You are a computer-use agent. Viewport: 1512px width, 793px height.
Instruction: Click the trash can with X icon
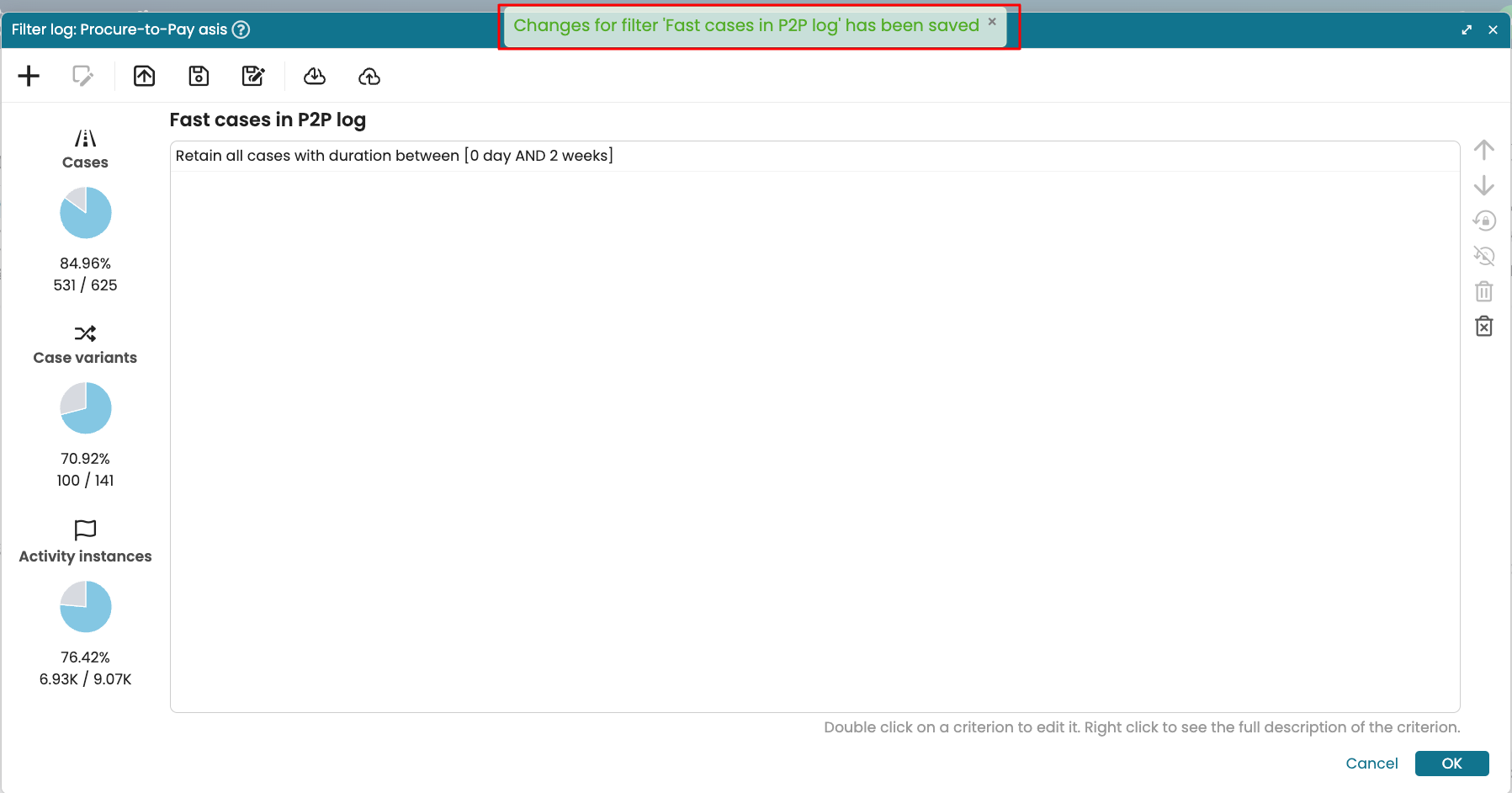click(x=1484, y=327)
